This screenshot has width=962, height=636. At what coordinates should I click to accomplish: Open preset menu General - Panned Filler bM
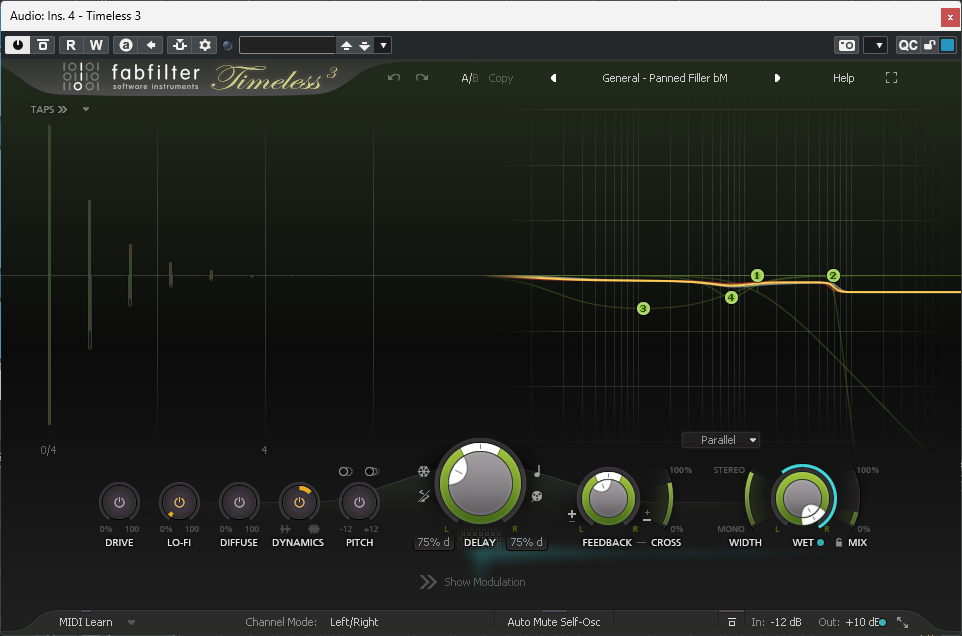[664, 78]
